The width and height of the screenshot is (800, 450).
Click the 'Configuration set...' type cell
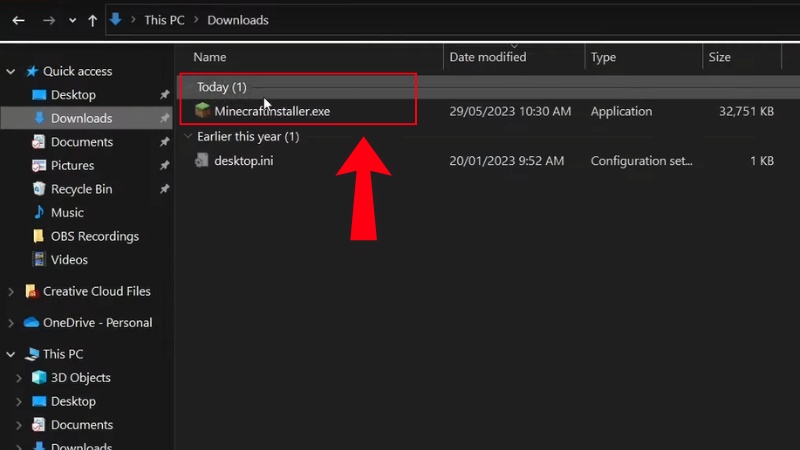click(641, 161)
